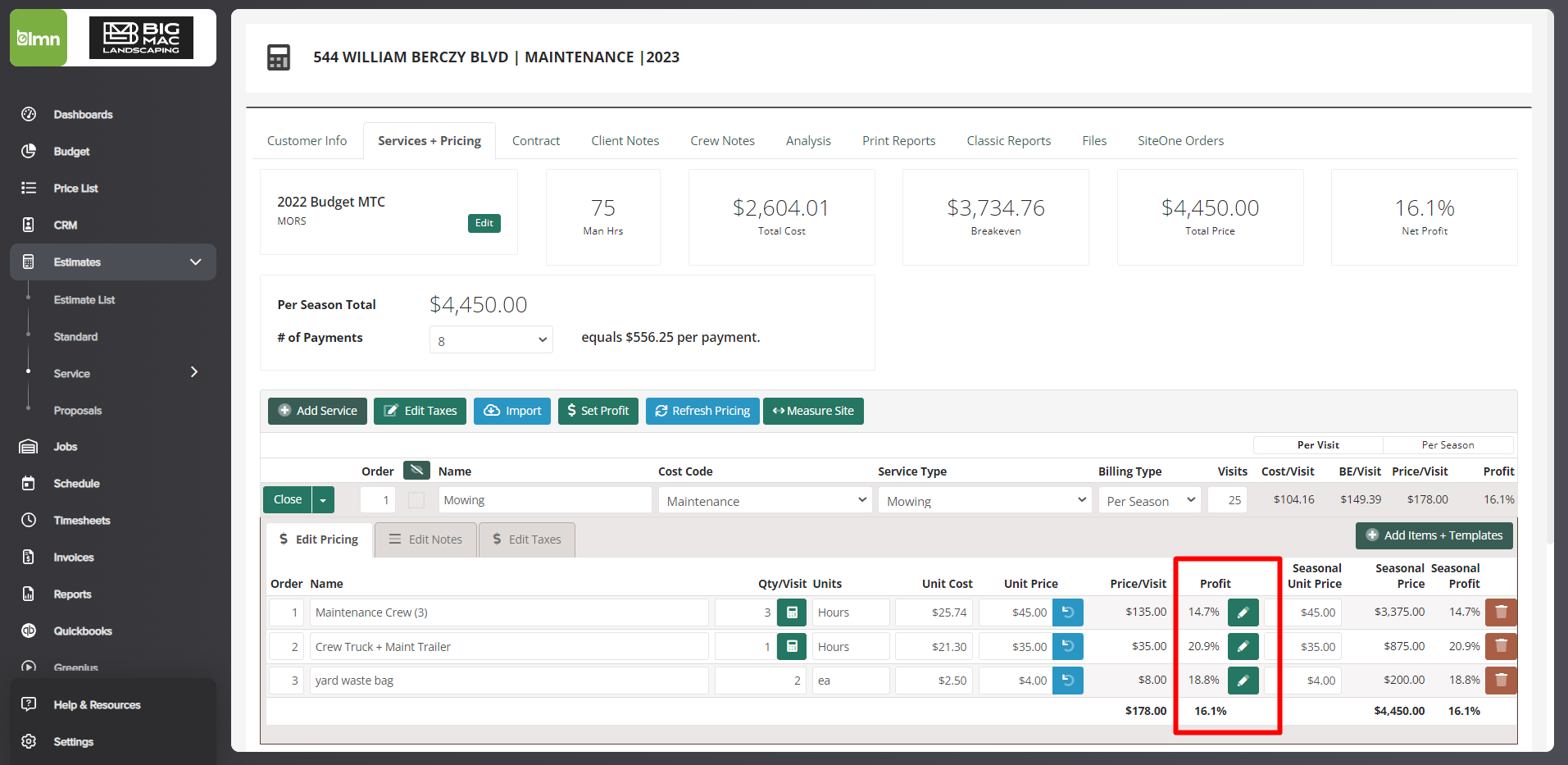Edit profit for Crew Truck using pencil icon

[x=1243, y=646]
